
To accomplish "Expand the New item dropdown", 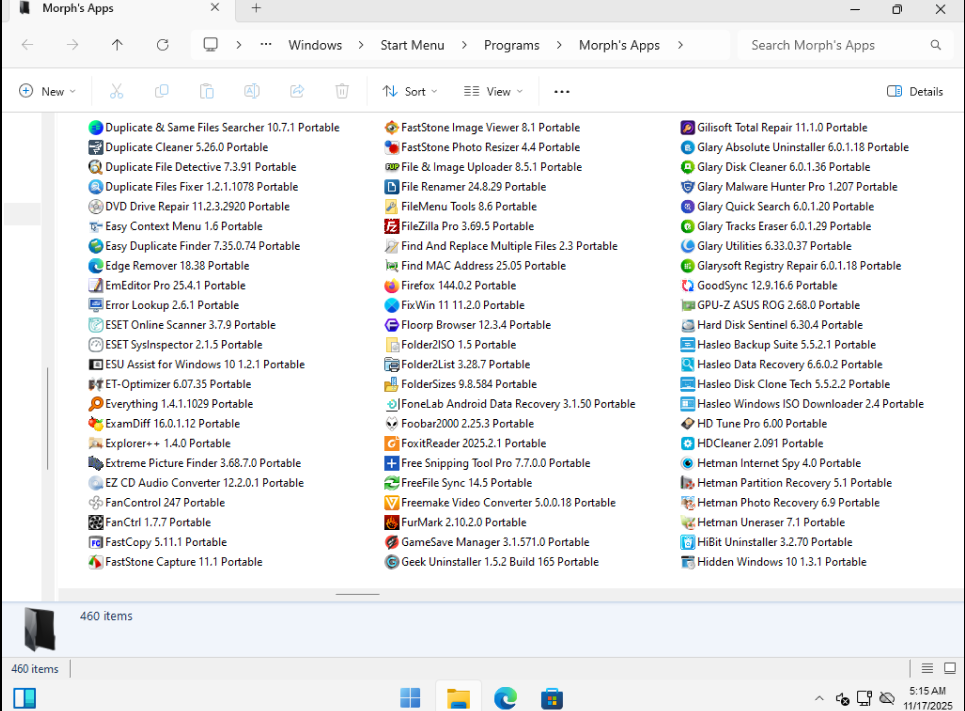I will coord(47,91).
